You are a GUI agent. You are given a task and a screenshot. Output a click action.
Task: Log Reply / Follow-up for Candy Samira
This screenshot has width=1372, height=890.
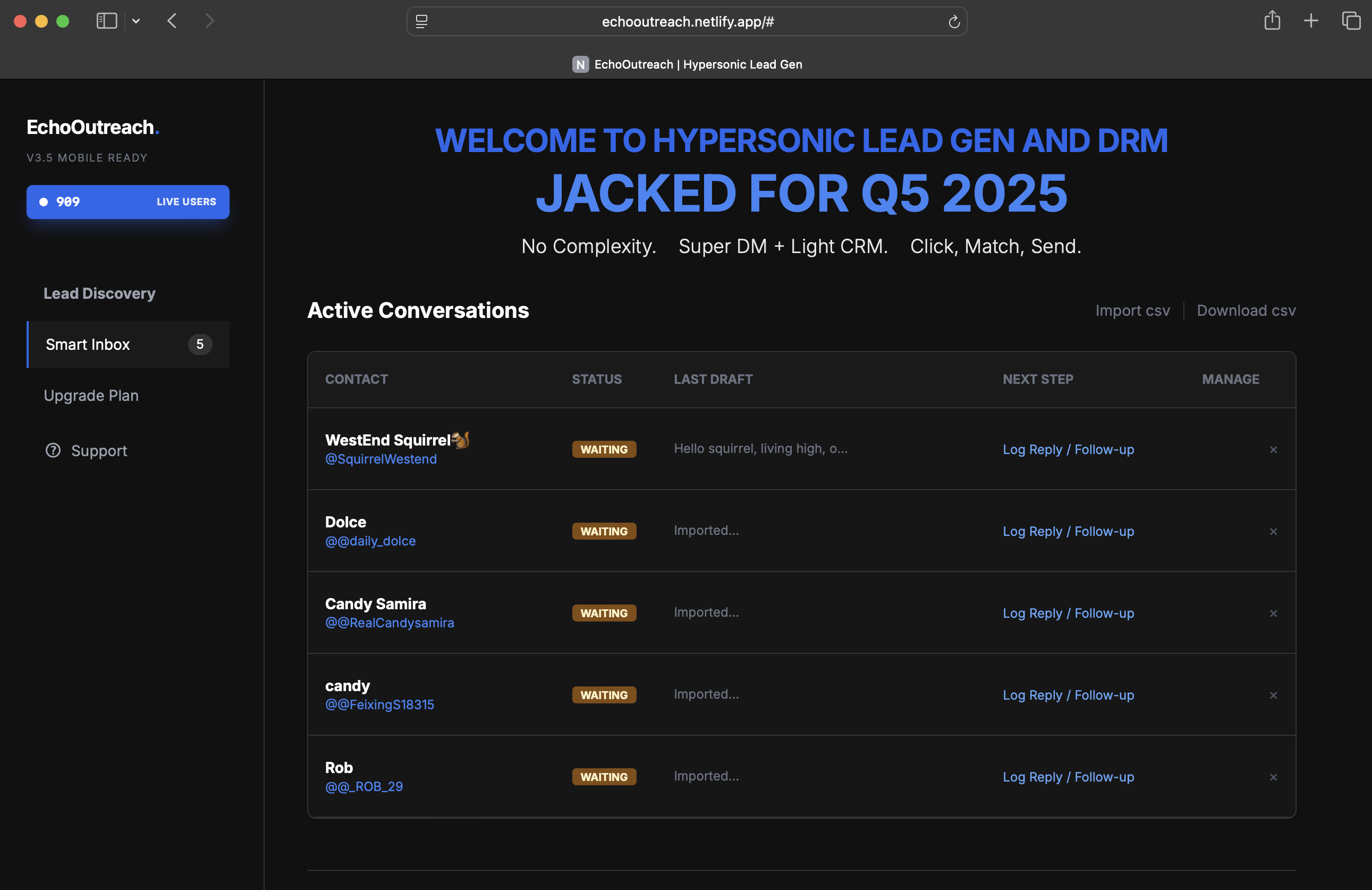tap(1068, 613)
